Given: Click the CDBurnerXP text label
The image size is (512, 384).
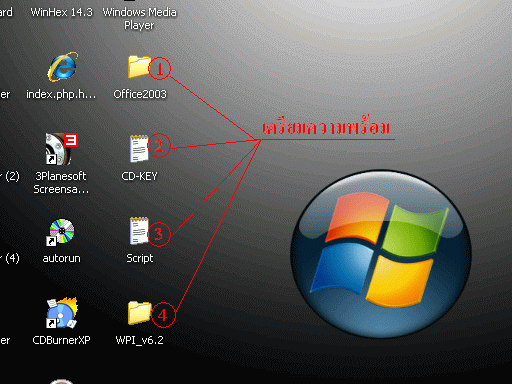Looking at the screenshot, I should pos(61,340).
